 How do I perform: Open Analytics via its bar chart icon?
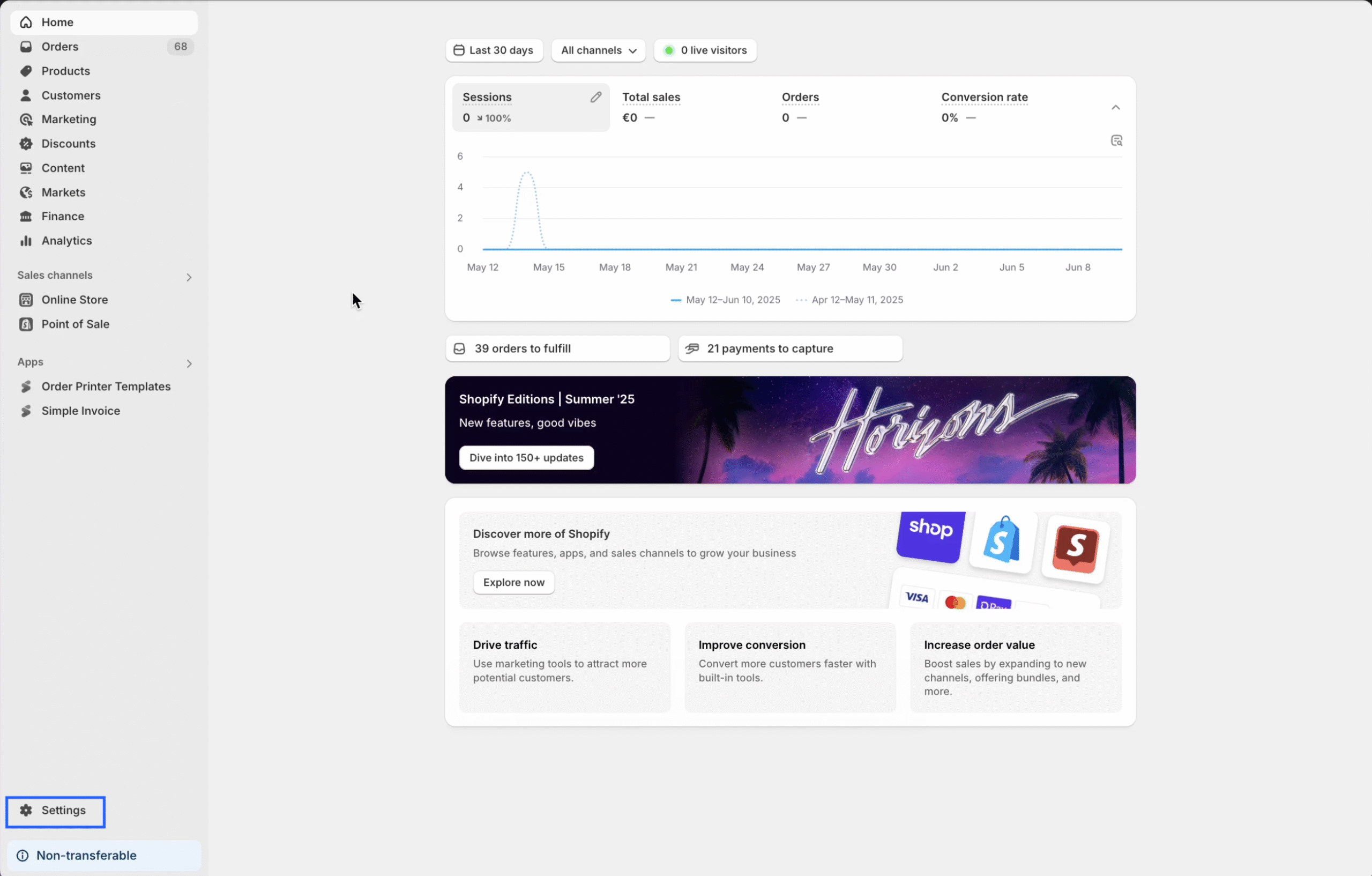pyautogui.click(x=26, y=241)
